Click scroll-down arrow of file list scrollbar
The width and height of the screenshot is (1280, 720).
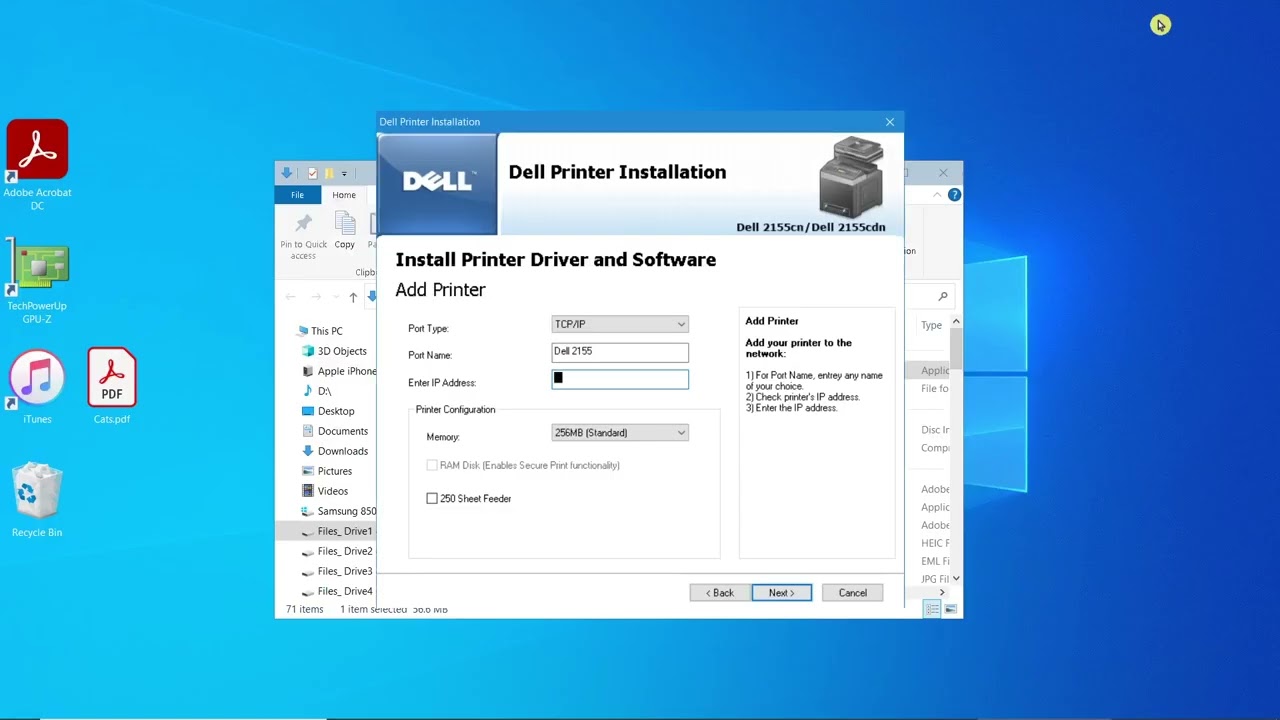[x=956, y=578]
